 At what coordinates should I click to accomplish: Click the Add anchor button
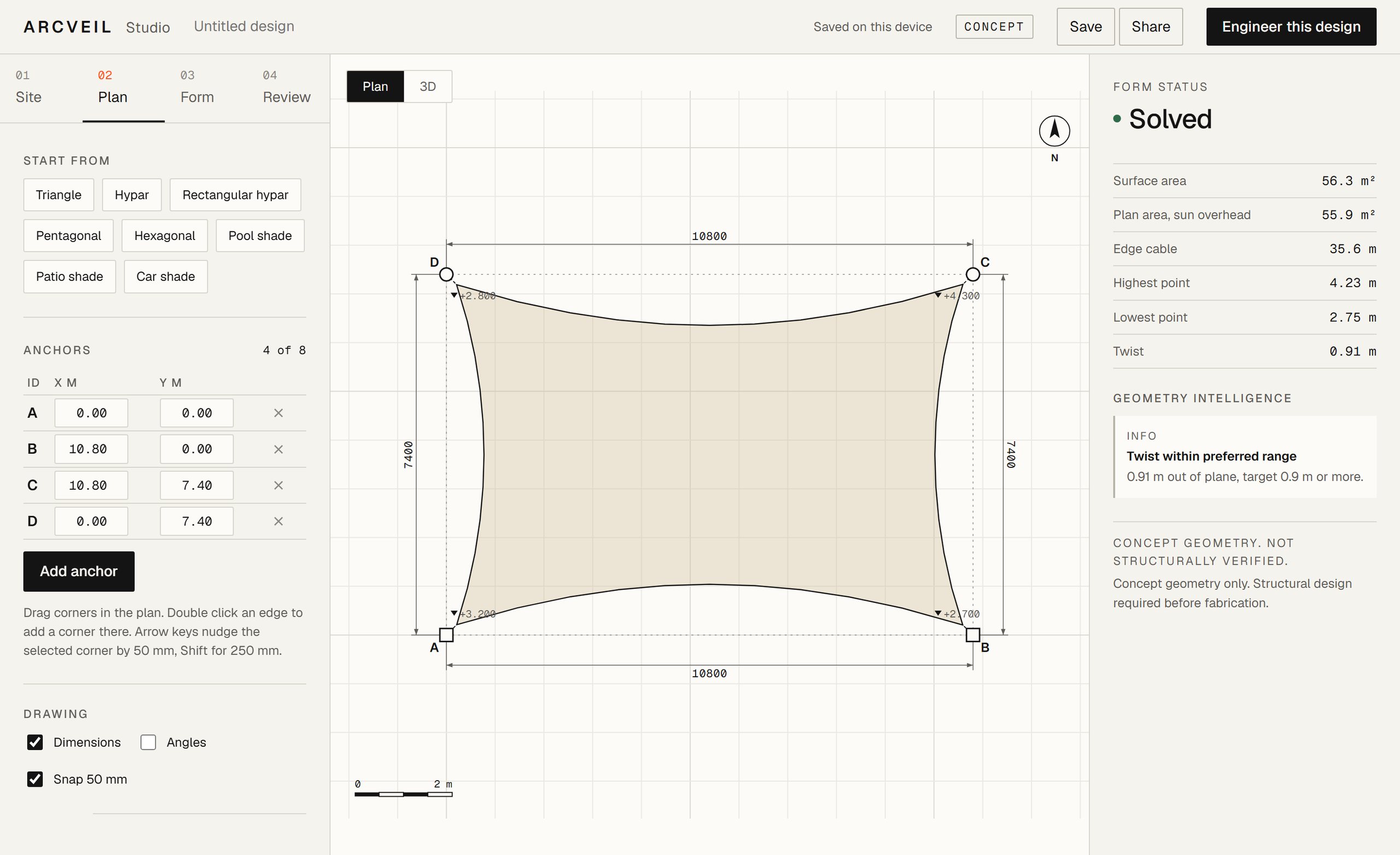pos(79,571)
